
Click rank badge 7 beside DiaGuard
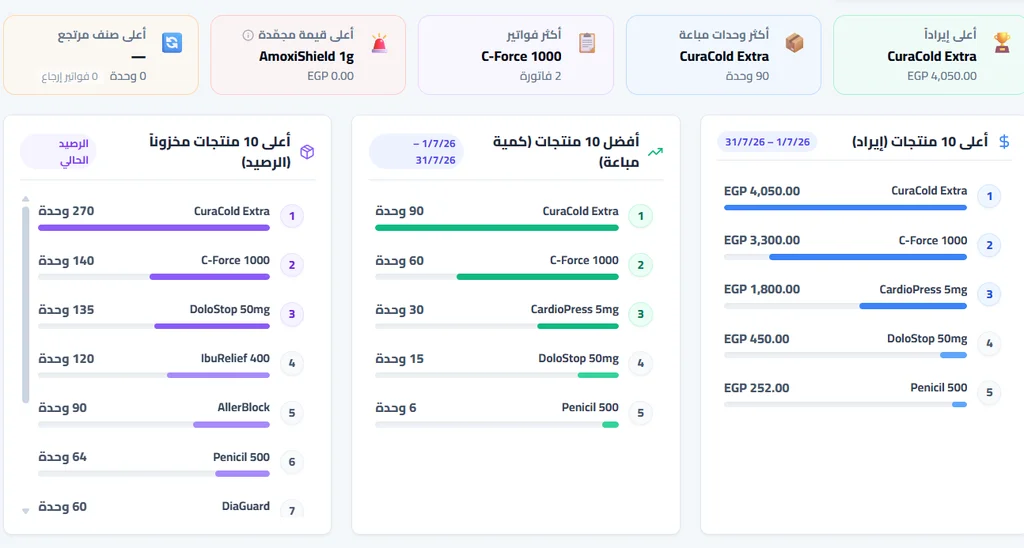pos(291,510)
